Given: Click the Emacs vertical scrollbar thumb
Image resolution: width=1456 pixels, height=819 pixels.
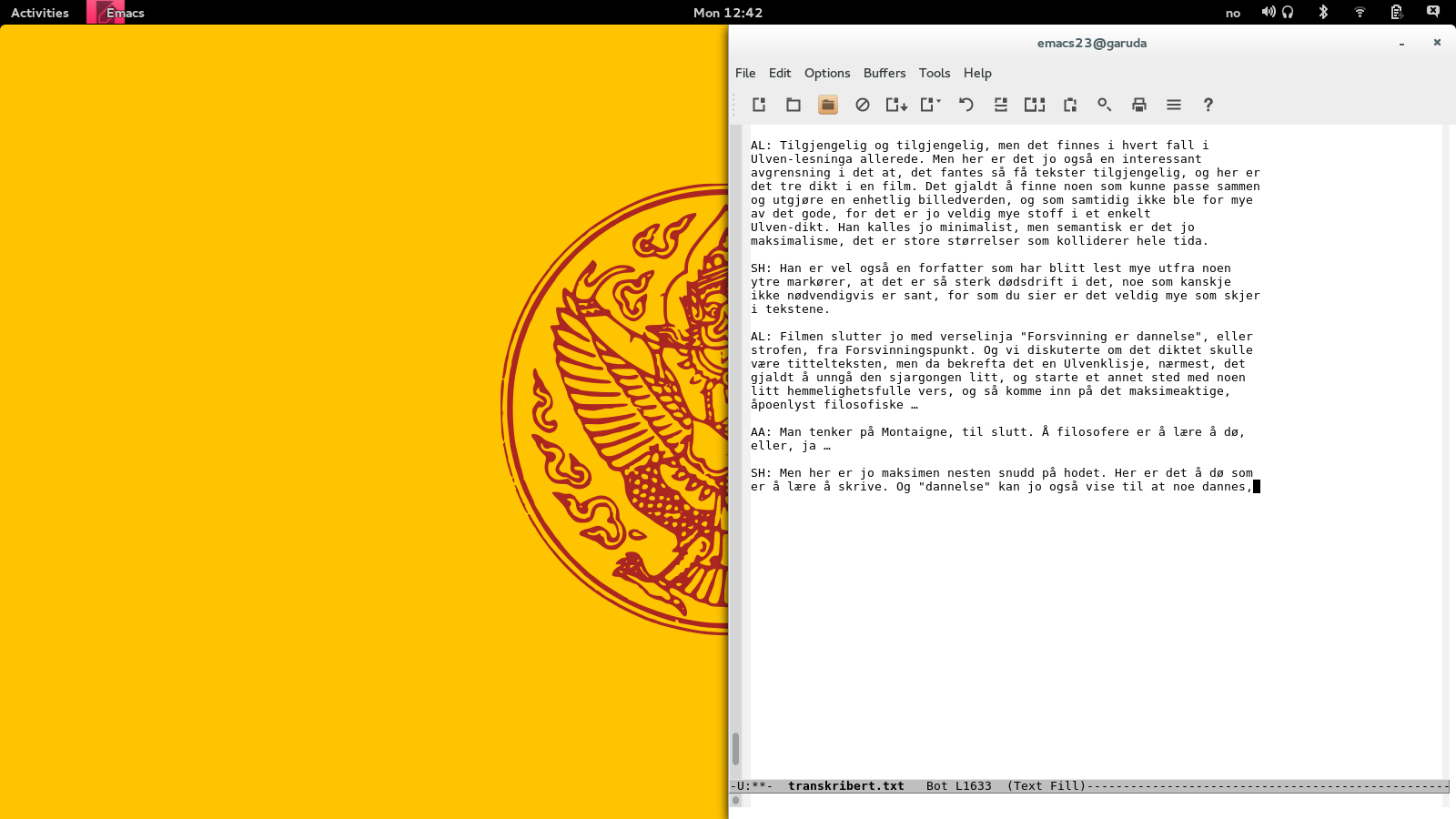Looking at the screenshot, I should [735, 748].
